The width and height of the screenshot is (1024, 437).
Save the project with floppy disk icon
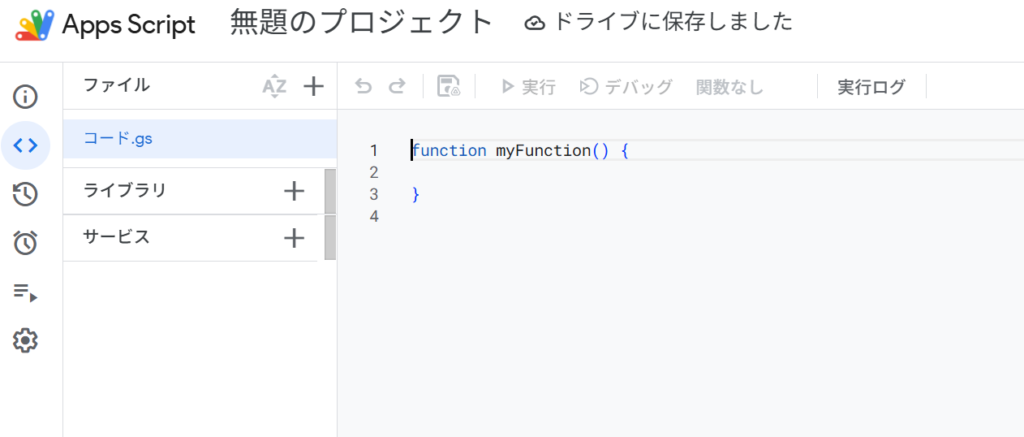click(449, 87)
